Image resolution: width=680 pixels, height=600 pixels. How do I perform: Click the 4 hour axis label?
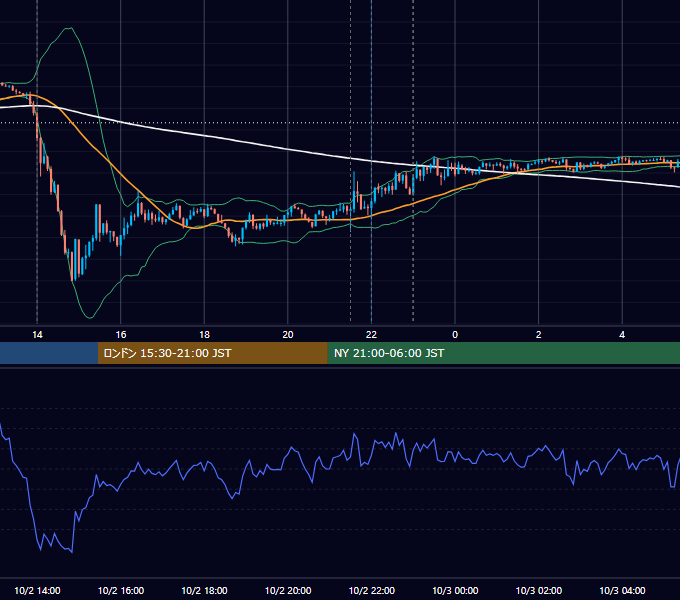pyautogui.click(x=622, y=335)
